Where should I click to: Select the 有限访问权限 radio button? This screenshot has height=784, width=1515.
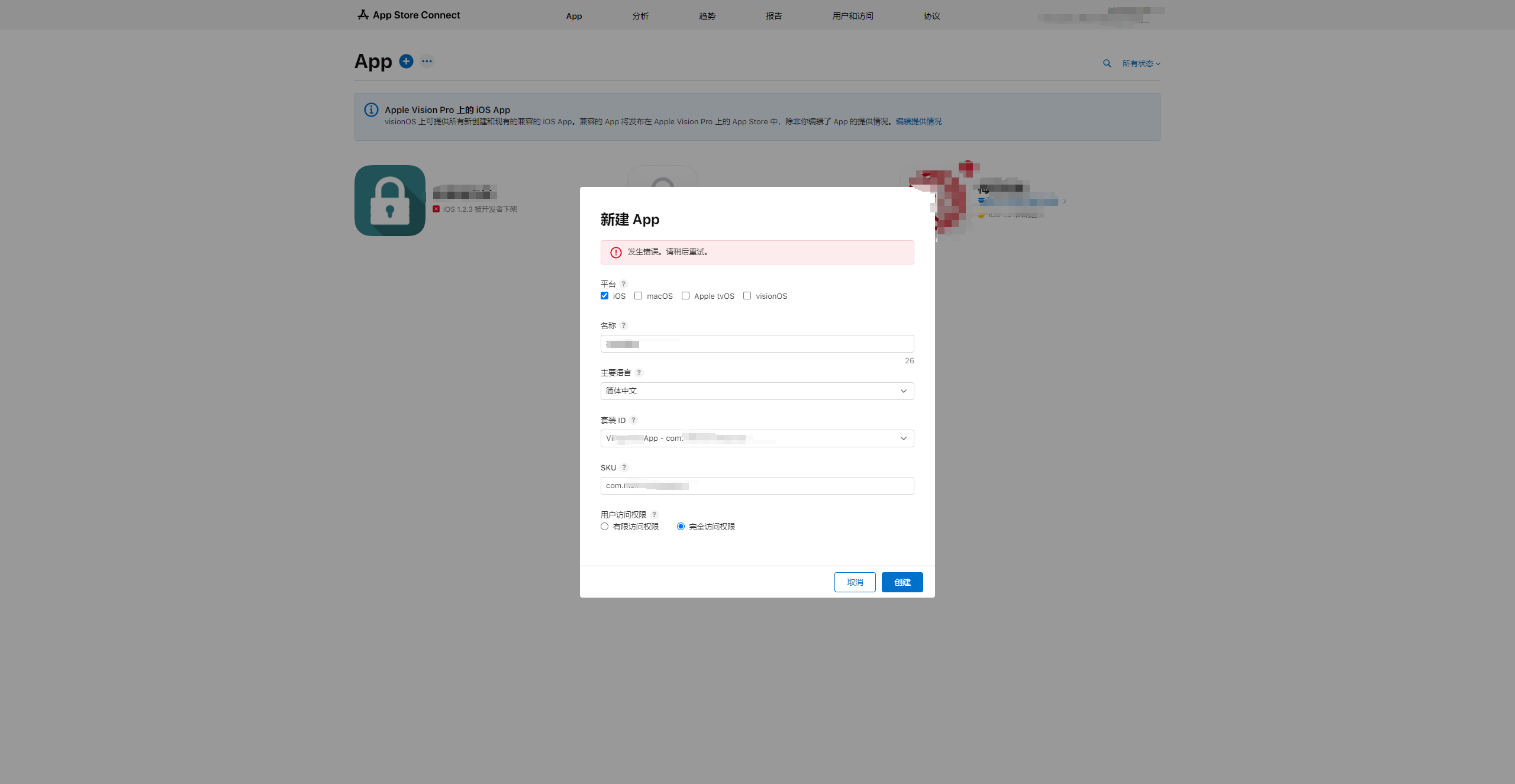[604, 527]
